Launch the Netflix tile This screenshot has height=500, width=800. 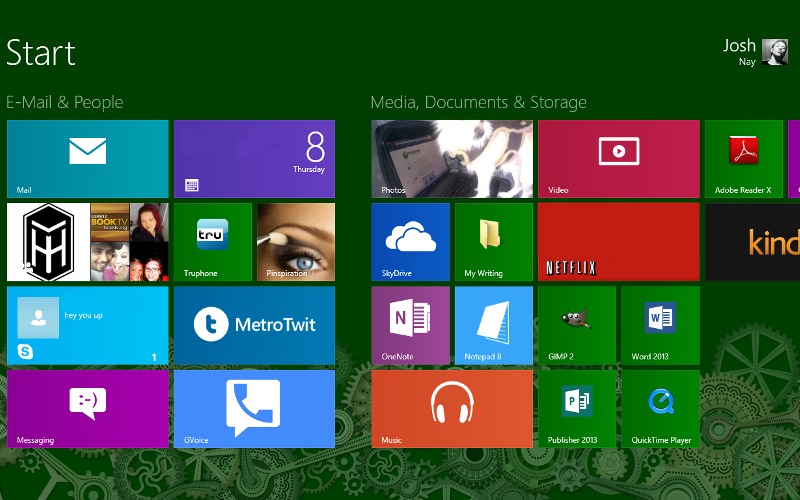coord(619,242)
